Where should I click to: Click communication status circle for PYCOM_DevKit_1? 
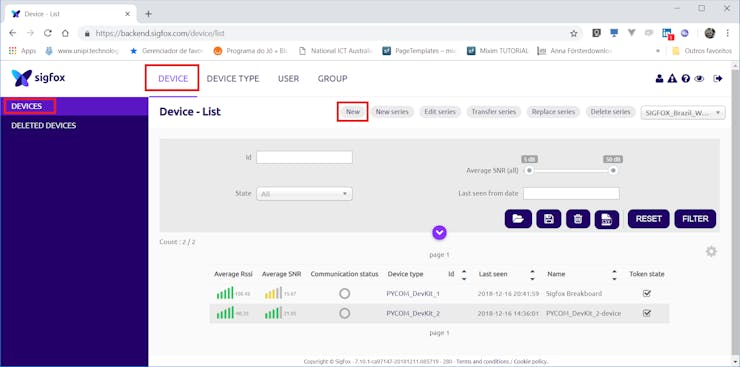click(345, 293)
